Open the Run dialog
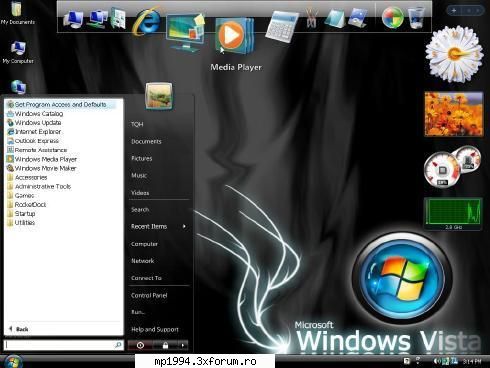The width and height of the screenshot is (490, 368). point(138,312)
